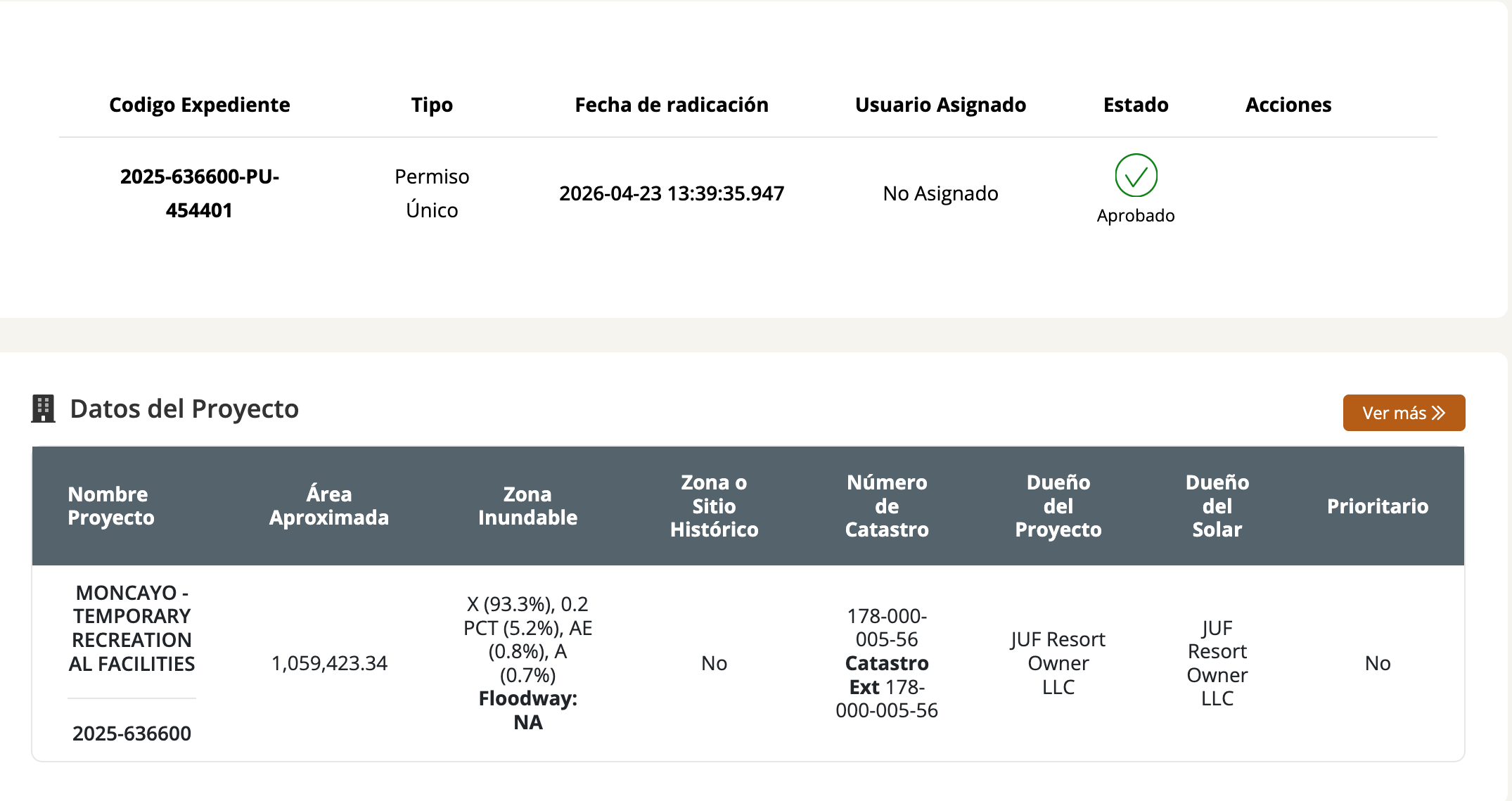The height and width of the screenshot is (801, 1512).
Task: Click the double chevron on Ver más
Action: pos(1439,413)
